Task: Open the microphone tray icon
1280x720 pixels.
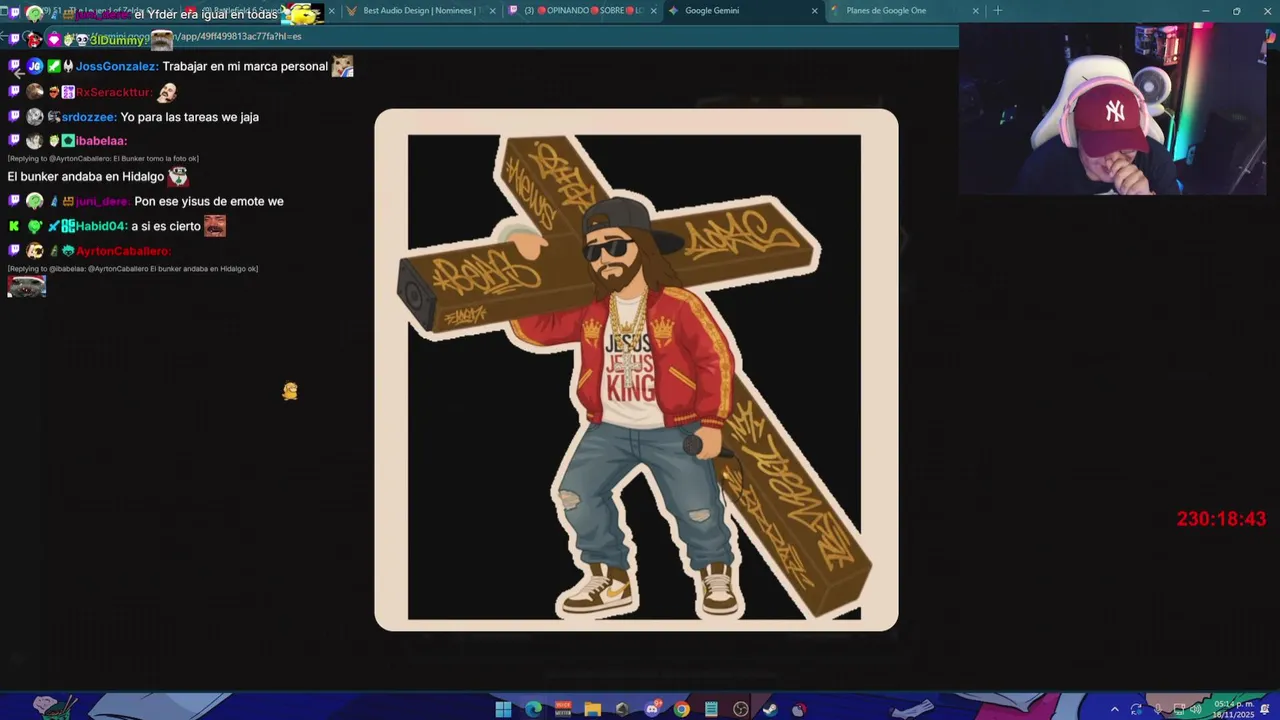Action: click(x=1157, y=709)
